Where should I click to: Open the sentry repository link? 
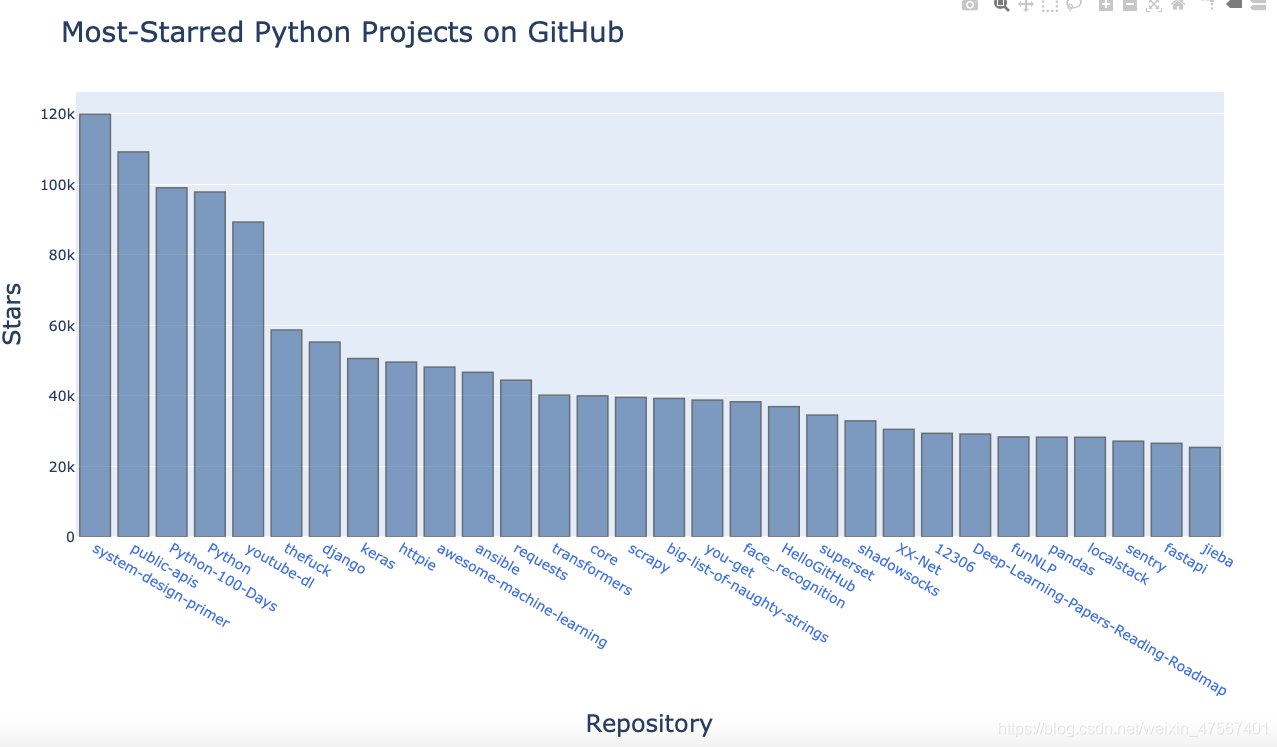(x=1145, y=558)
